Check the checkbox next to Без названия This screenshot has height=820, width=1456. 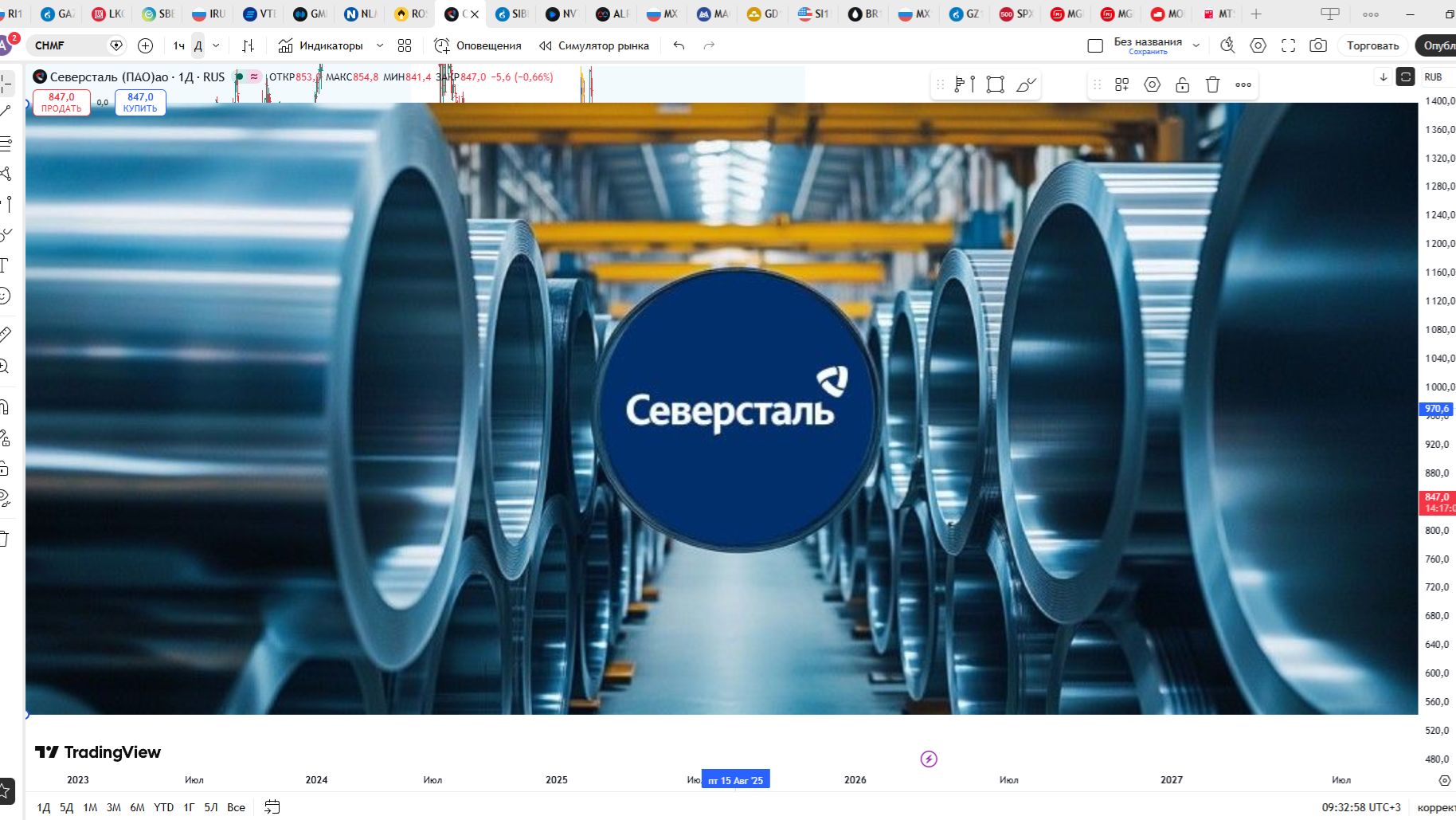click(1095, 45)
